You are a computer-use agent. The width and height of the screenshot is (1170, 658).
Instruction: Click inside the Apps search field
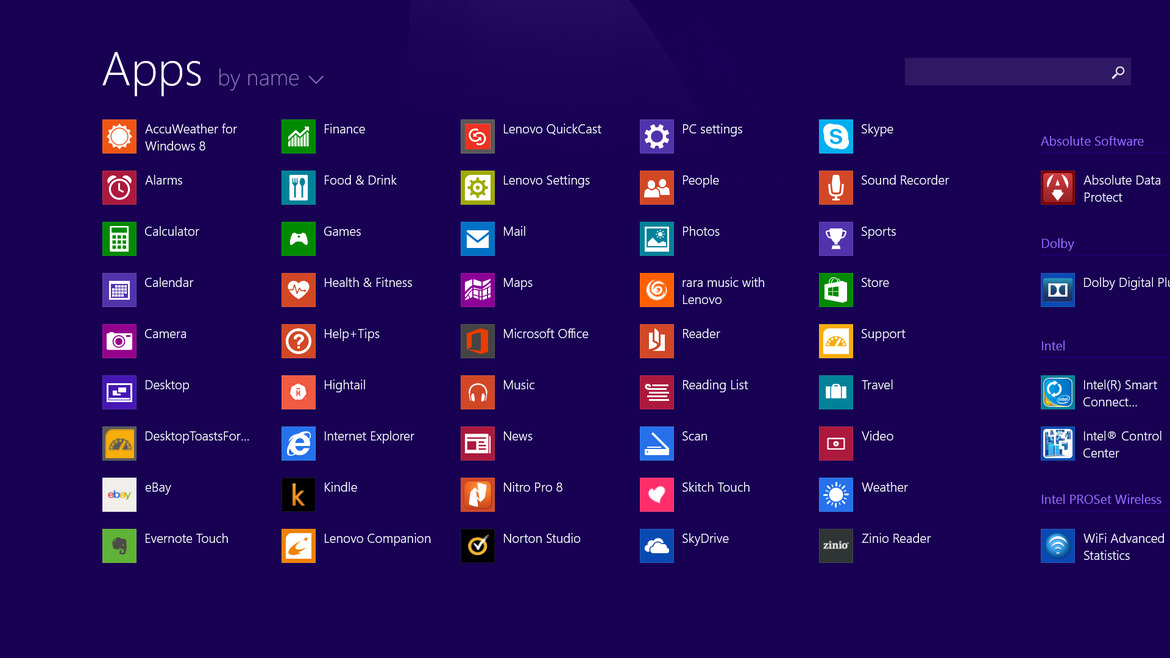point(1018,72)
